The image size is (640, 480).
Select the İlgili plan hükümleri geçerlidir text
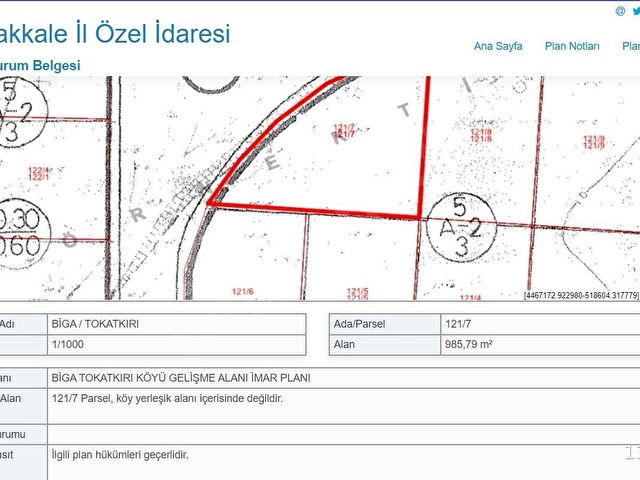coord(120,455)
